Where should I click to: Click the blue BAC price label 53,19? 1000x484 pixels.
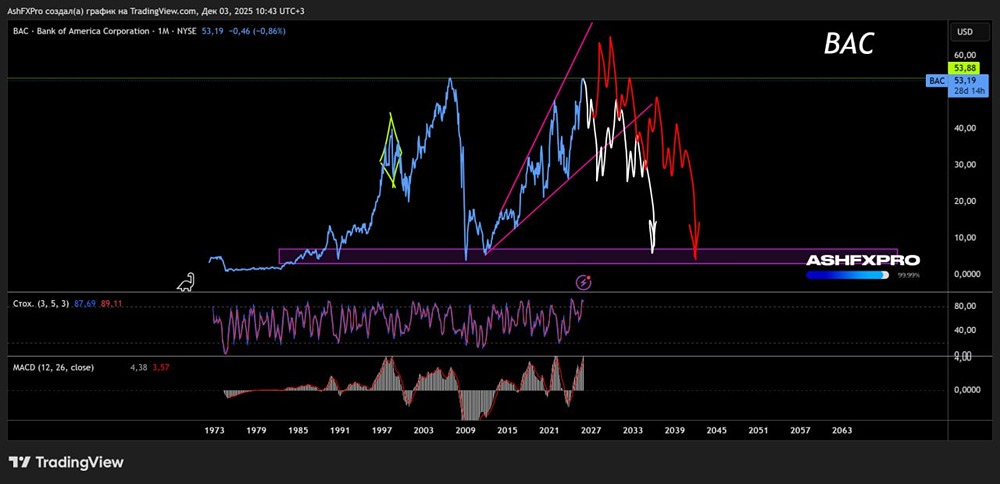(964, 80)
